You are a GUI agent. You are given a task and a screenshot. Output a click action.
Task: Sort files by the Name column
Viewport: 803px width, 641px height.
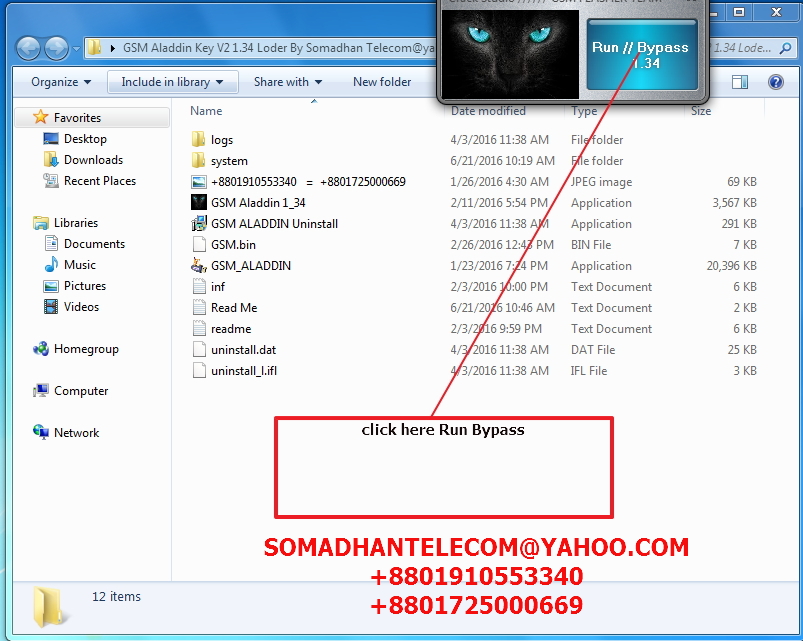[206, 111]
